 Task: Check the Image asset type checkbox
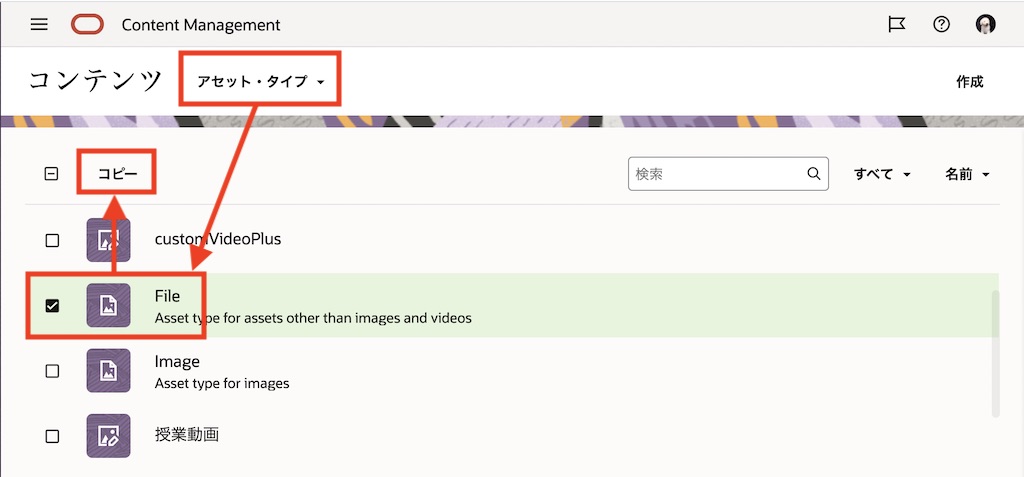click(52, 371)
